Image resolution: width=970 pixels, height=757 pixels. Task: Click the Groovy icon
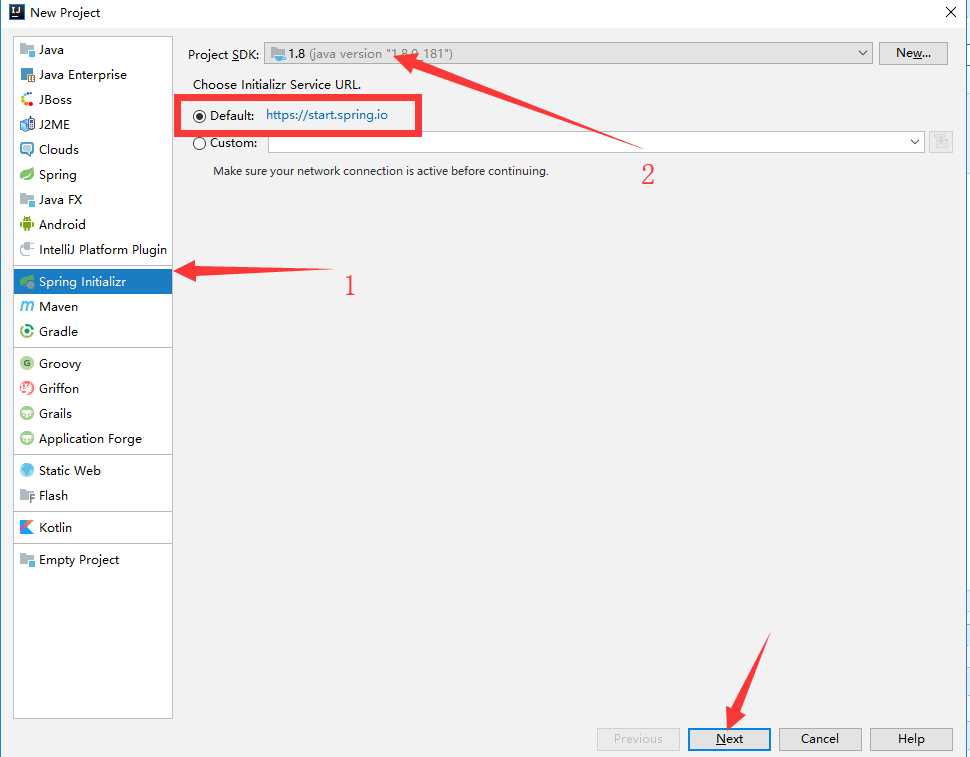[x=27, y=363]
